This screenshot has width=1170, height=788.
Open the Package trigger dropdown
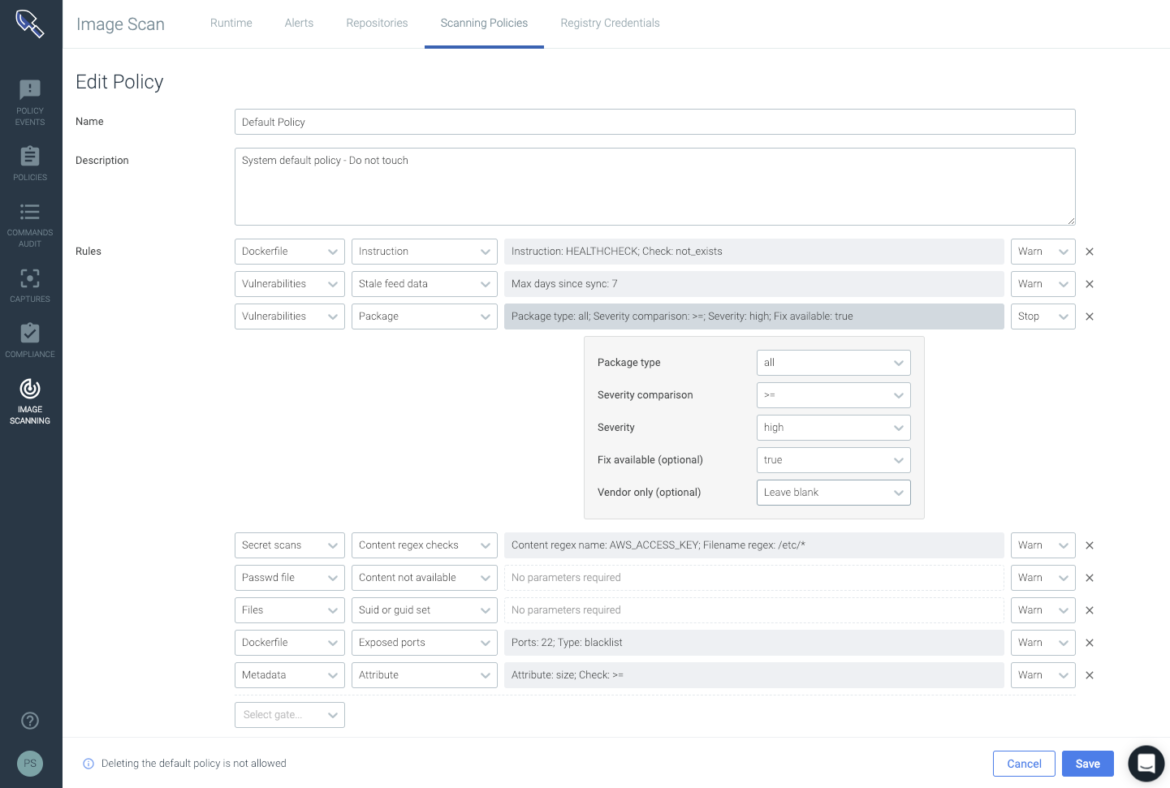(x=425, y=316)
